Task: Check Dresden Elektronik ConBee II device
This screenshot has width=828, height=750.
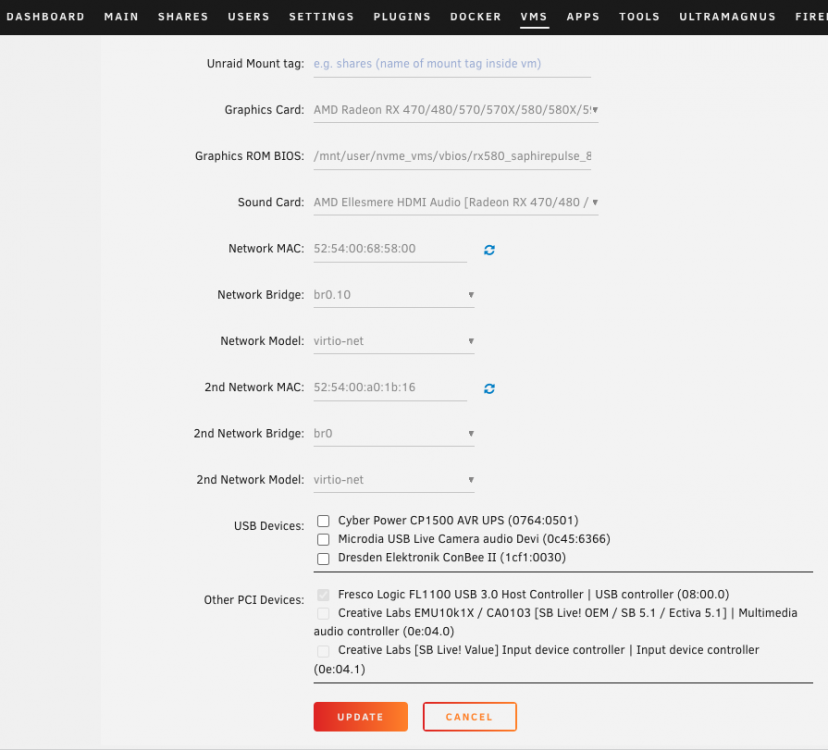Action: pos(323,558)
